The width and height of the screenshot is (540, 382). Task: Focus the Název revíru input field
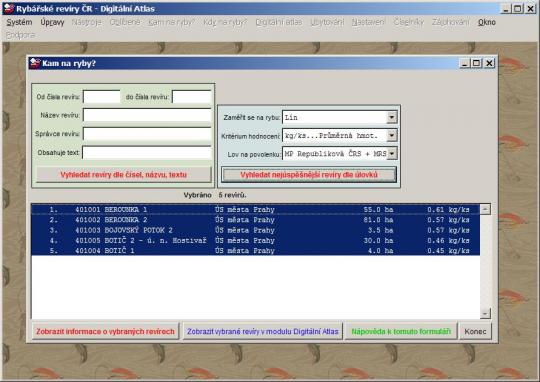tap(147, 115)
